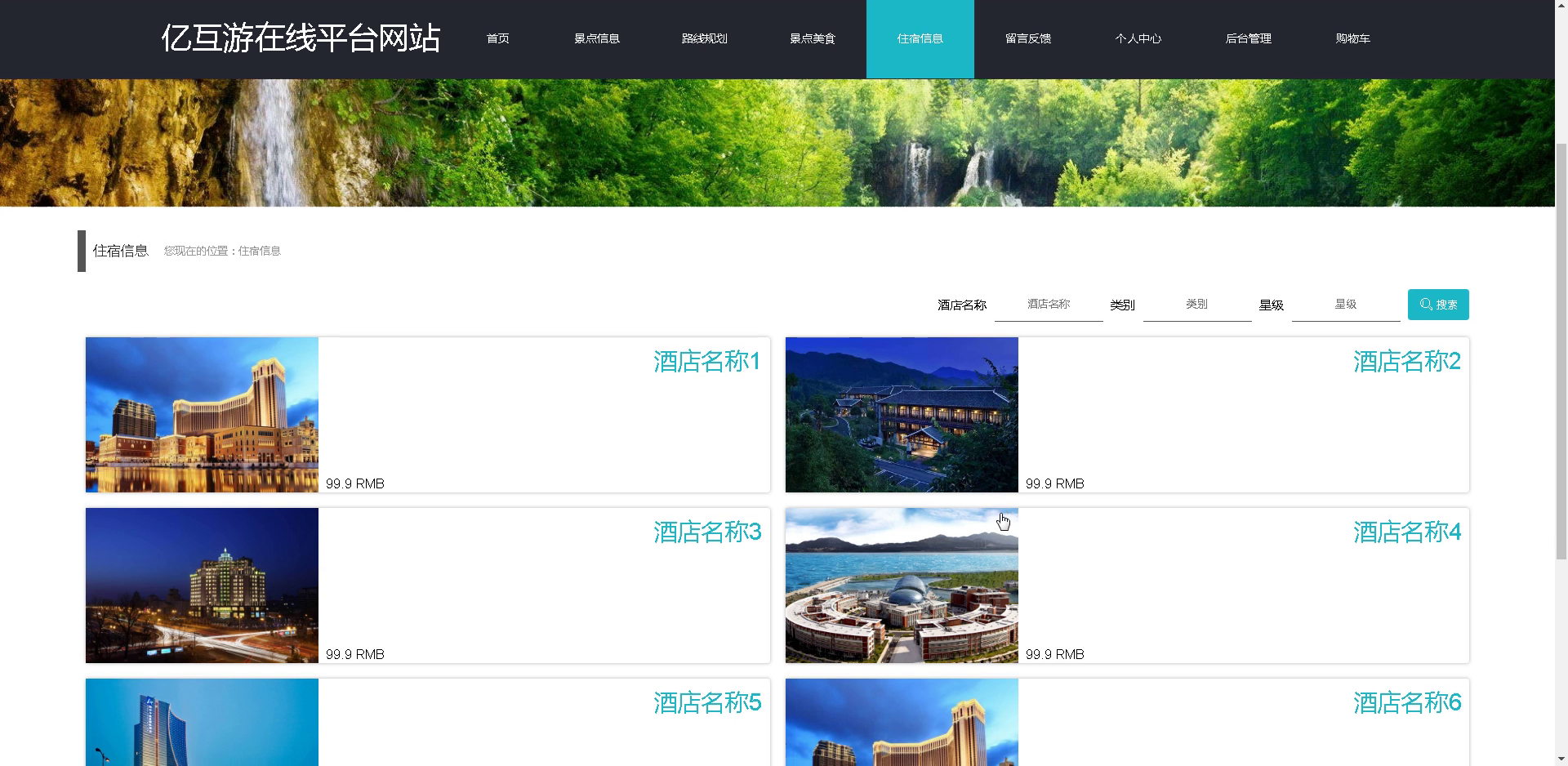Open the 购物车 cart

click(x=1353, y=38)
